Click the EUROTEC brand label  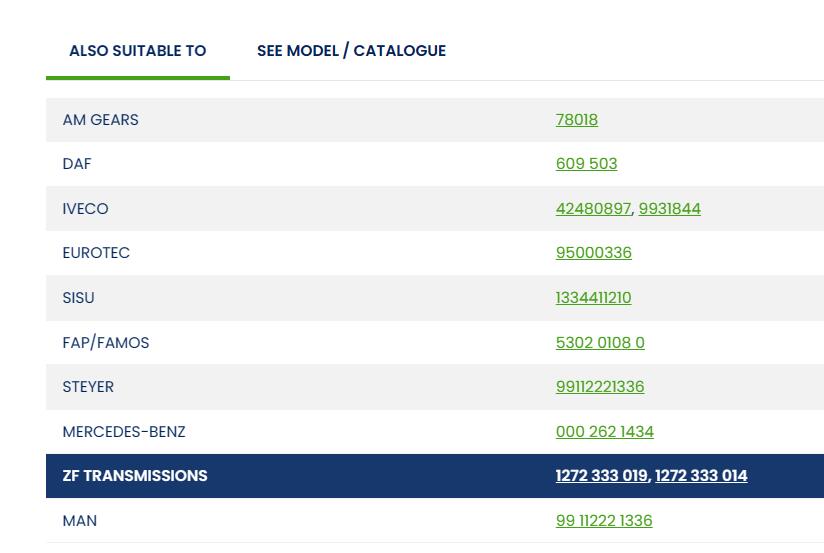tap(96, 253)
